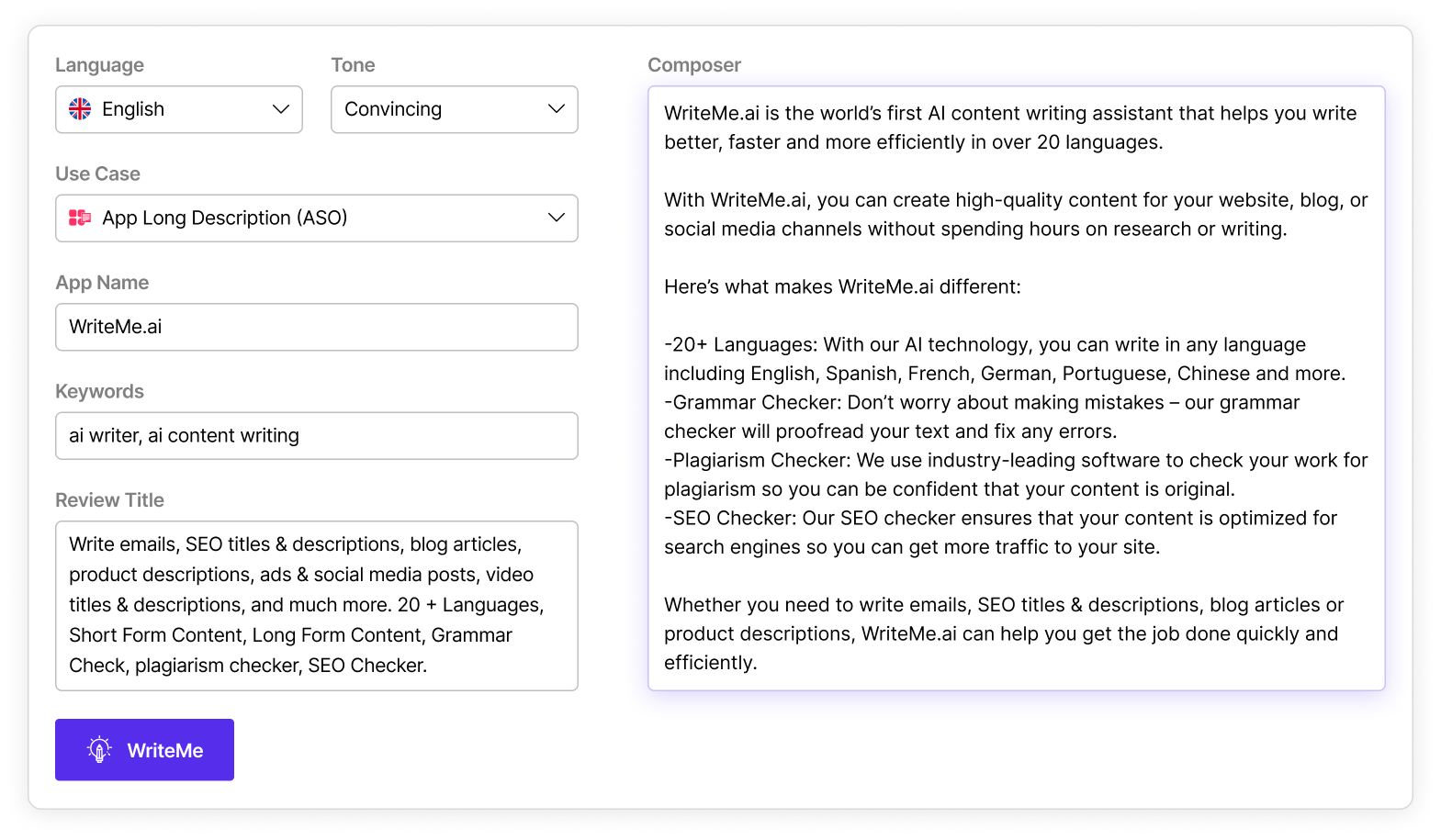Expand the Tone dropdown chevron
1441x840 pixels.
[557, 109]
